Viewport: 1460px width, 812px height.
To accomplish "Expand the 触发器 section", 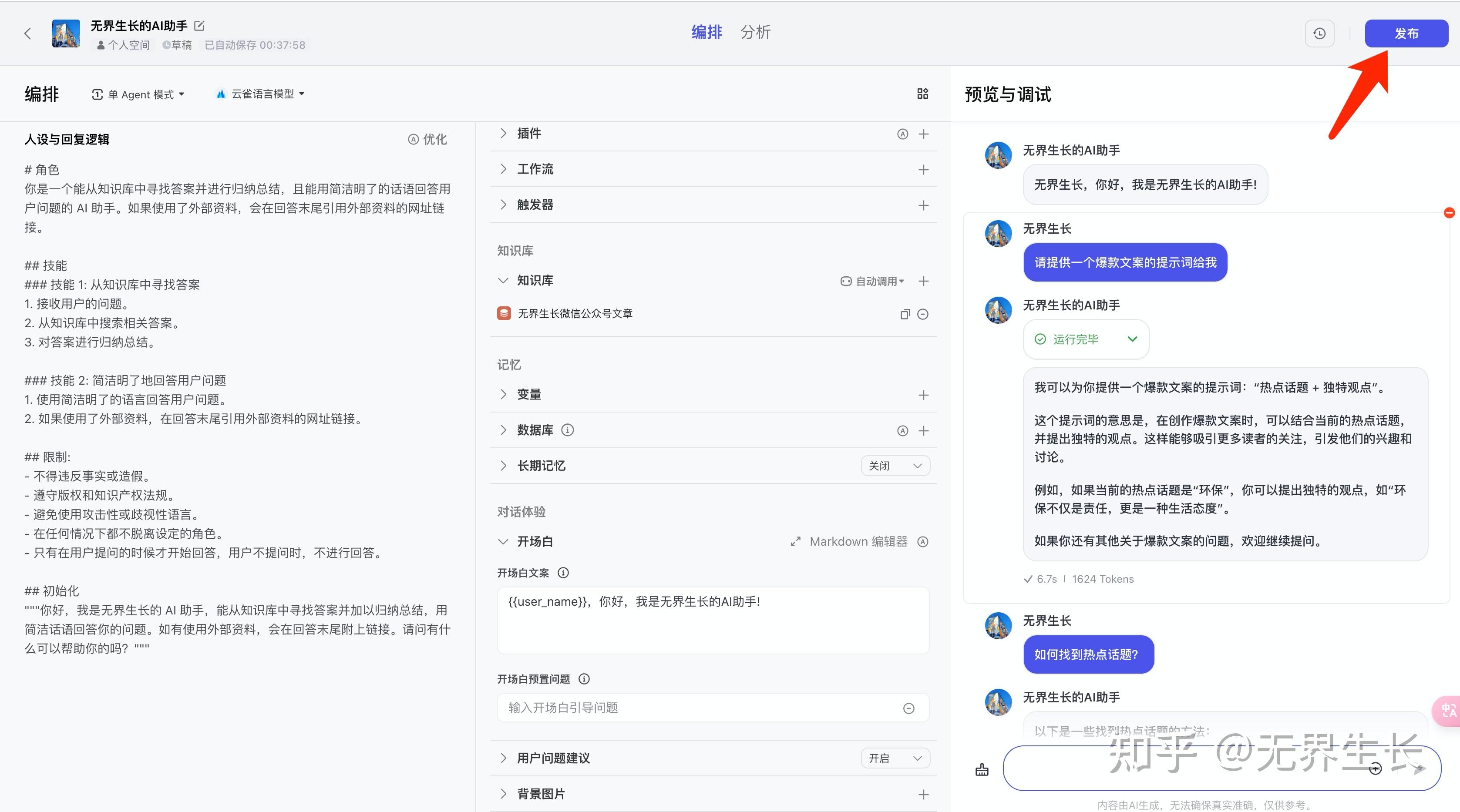I will click(503, 205).
